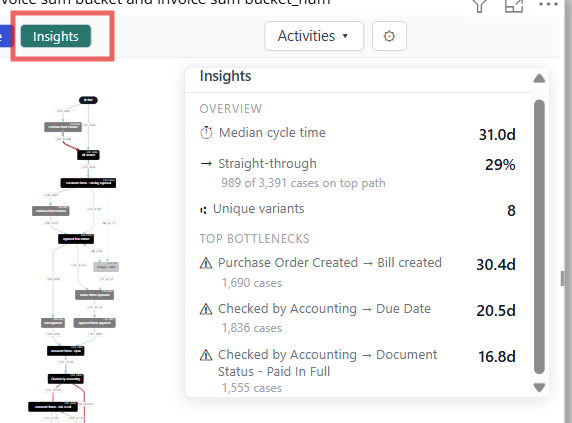Click the filter funnel icon
The width and height of the screenshot is (572, 423).
pyautogui.click(x=479, y=5)
